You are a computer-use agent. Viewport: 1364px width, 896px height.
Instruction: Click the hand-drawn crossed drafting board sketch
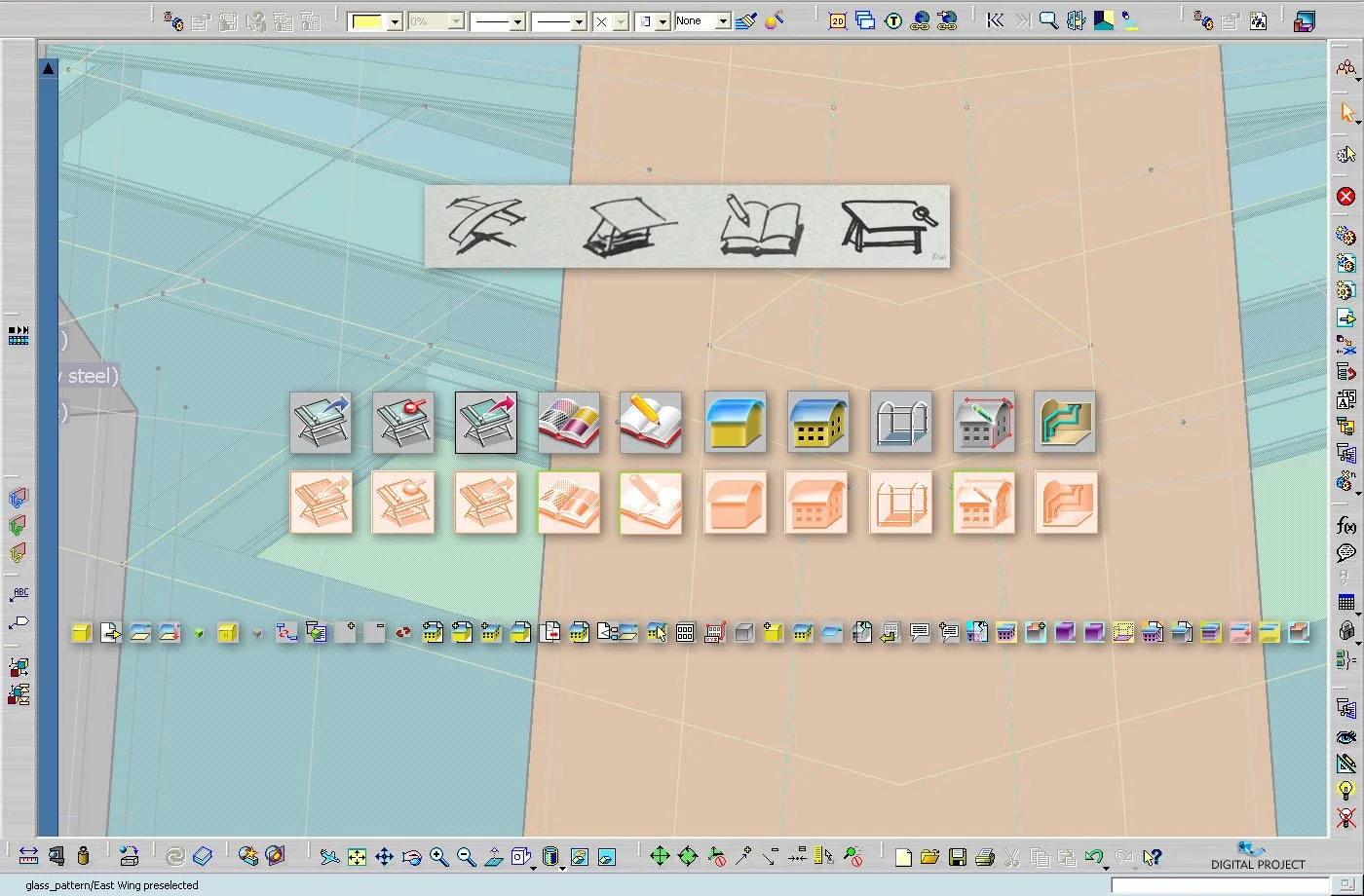[485, 225]
